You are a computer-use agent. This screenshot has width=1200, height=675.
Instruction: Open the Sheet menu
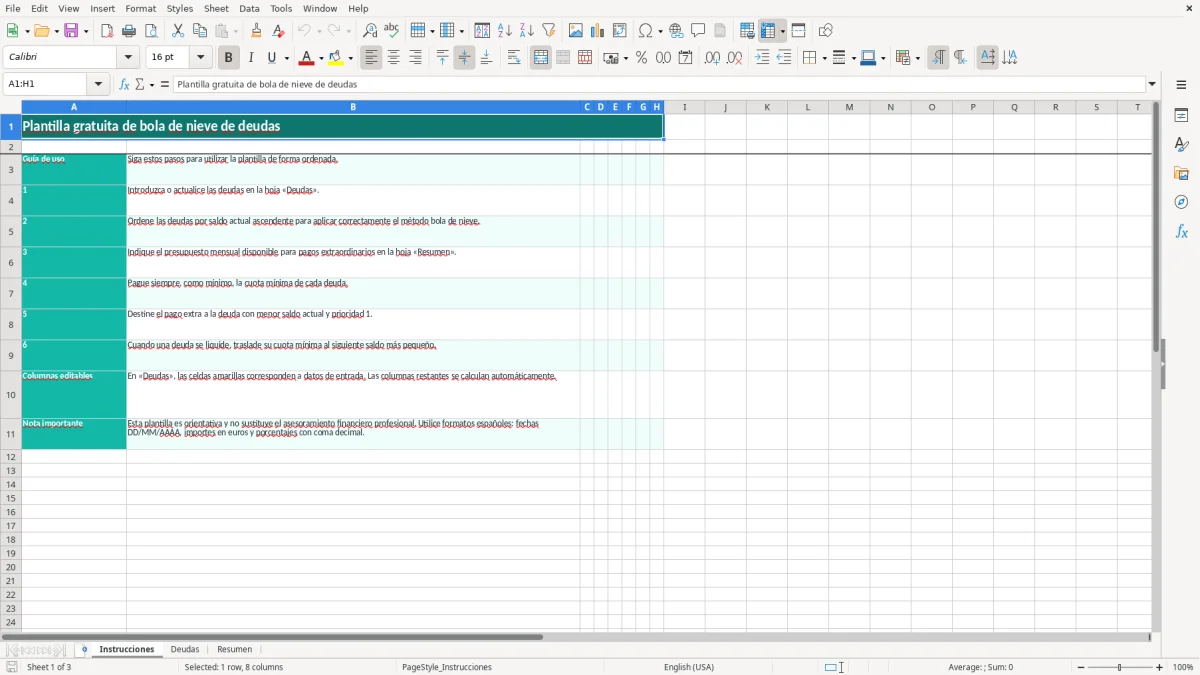point(216,8)
